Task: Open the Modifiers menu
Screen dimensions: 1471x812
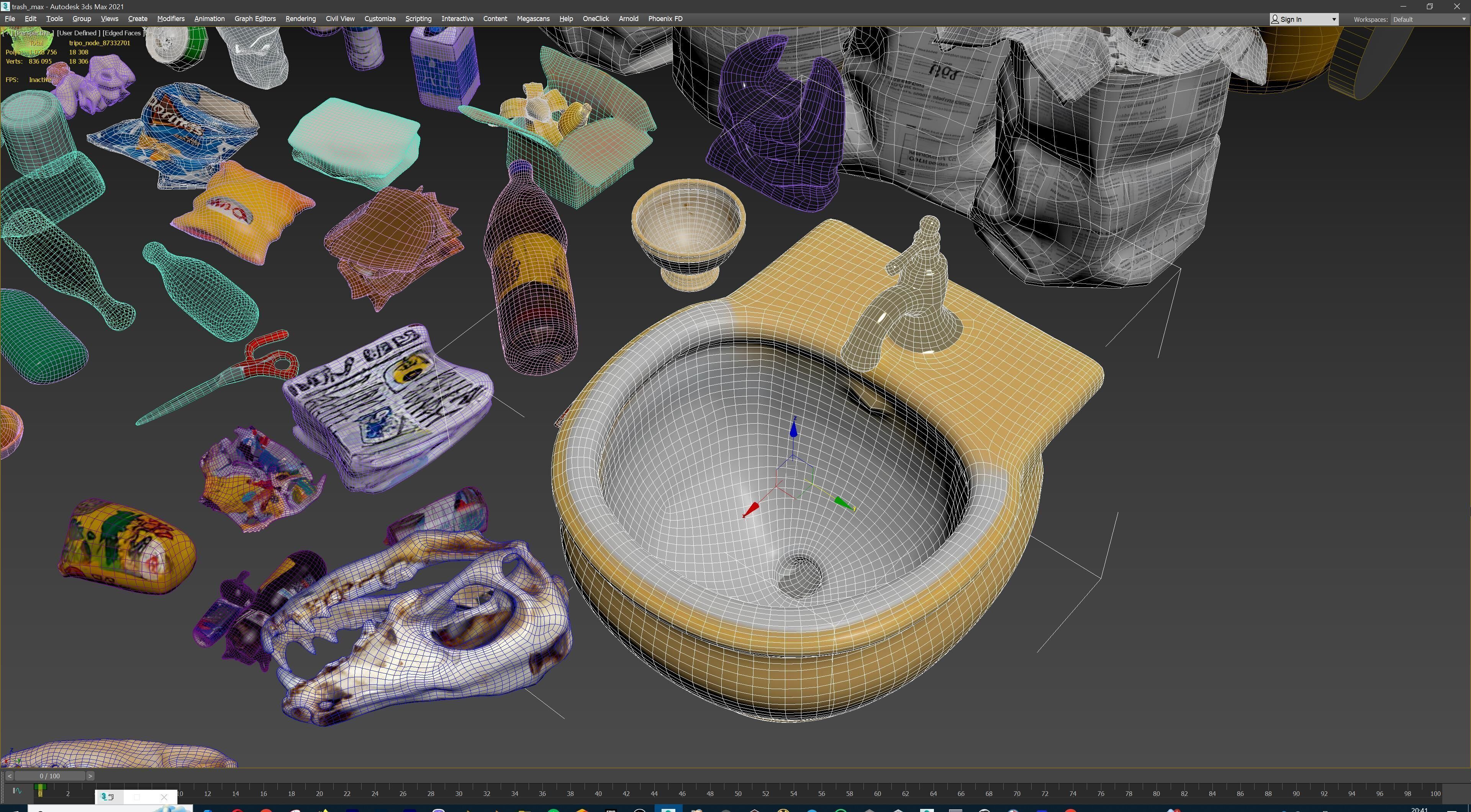Action: pyautogui.click(x=171, y=19)
